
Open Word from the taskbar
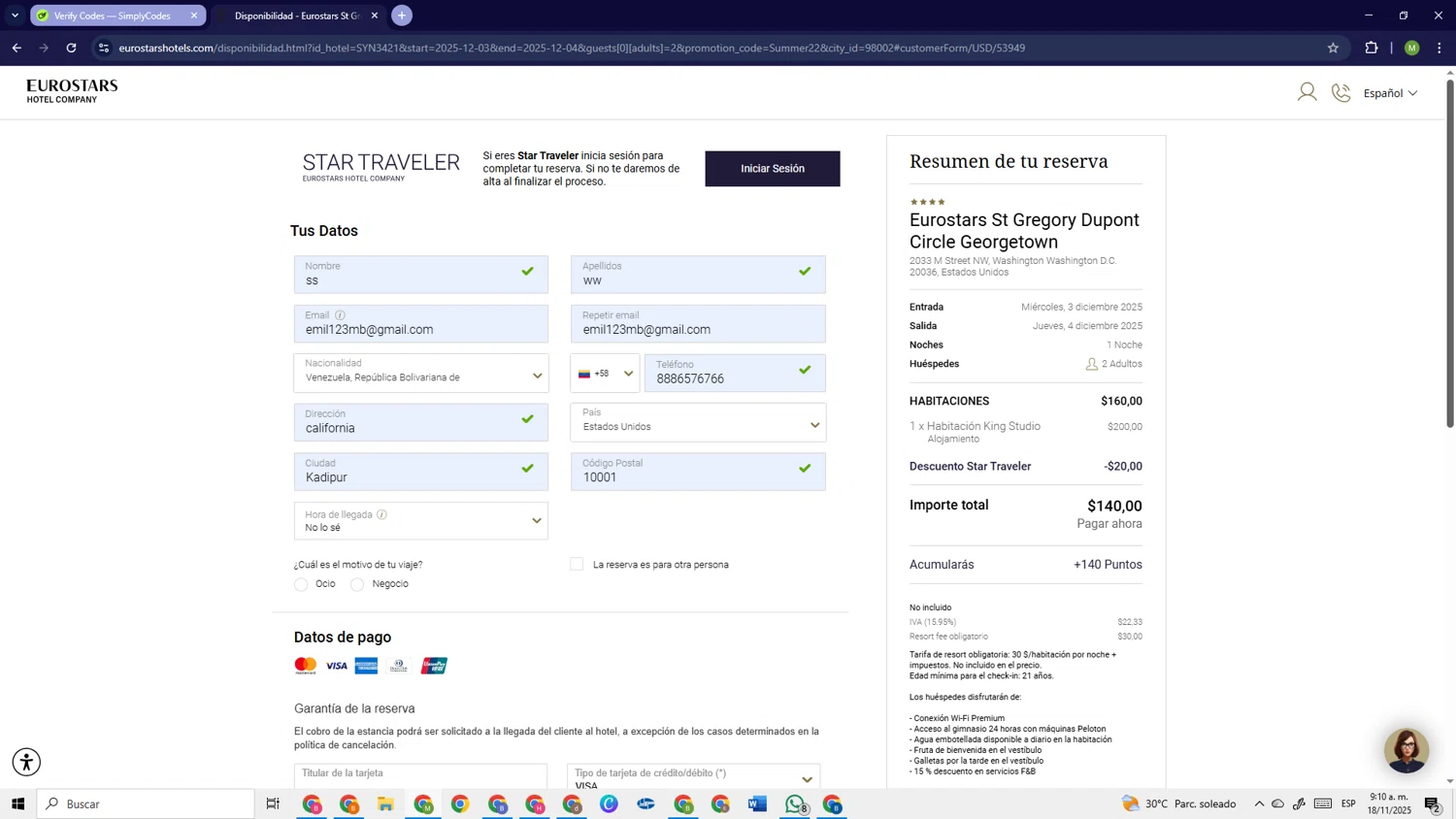coord(757,803)
